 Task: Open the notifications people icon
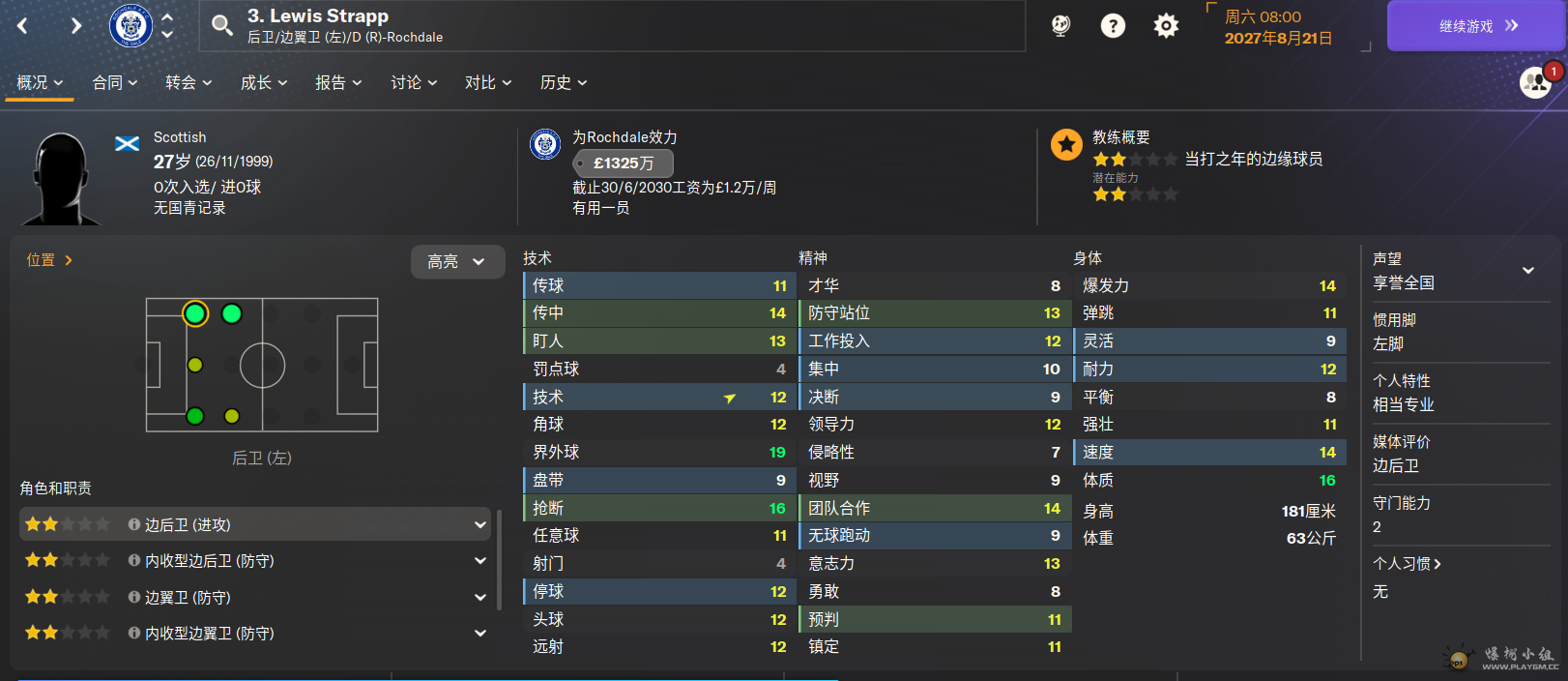point(1535,83)
